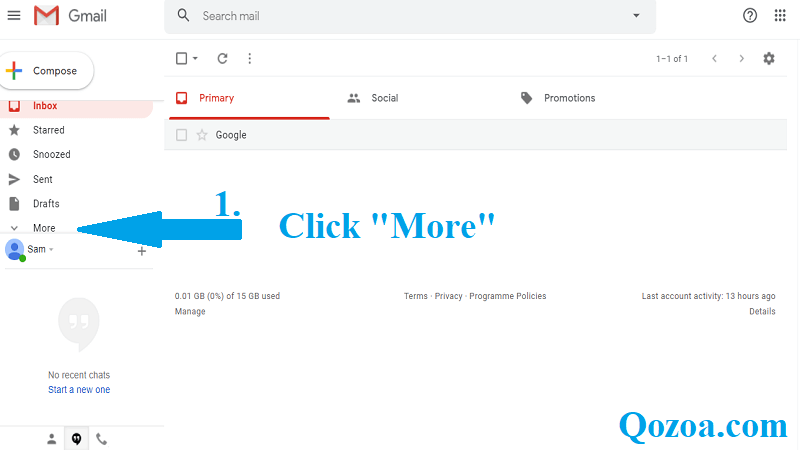The image size is (800, 450).
Task: Open the main menu hamburger icon
Action: [14, 15]
